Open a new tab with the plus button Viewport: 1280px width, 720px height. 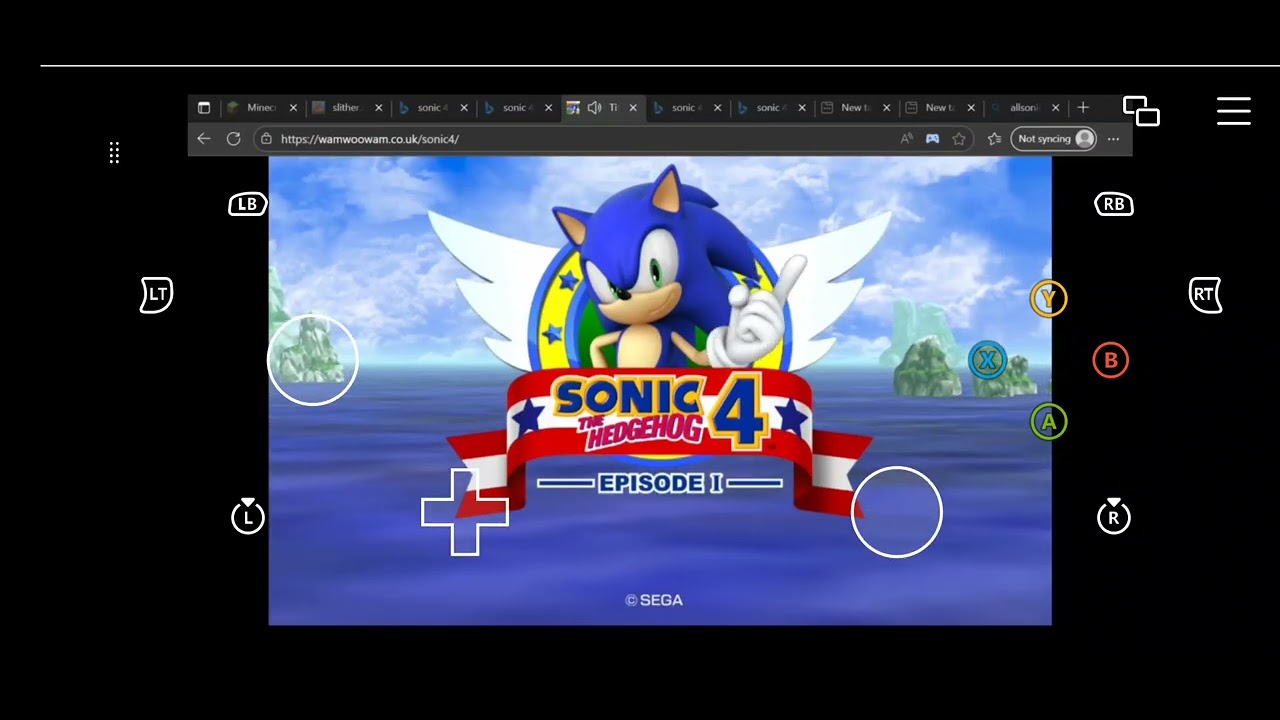click(1083, 108)
